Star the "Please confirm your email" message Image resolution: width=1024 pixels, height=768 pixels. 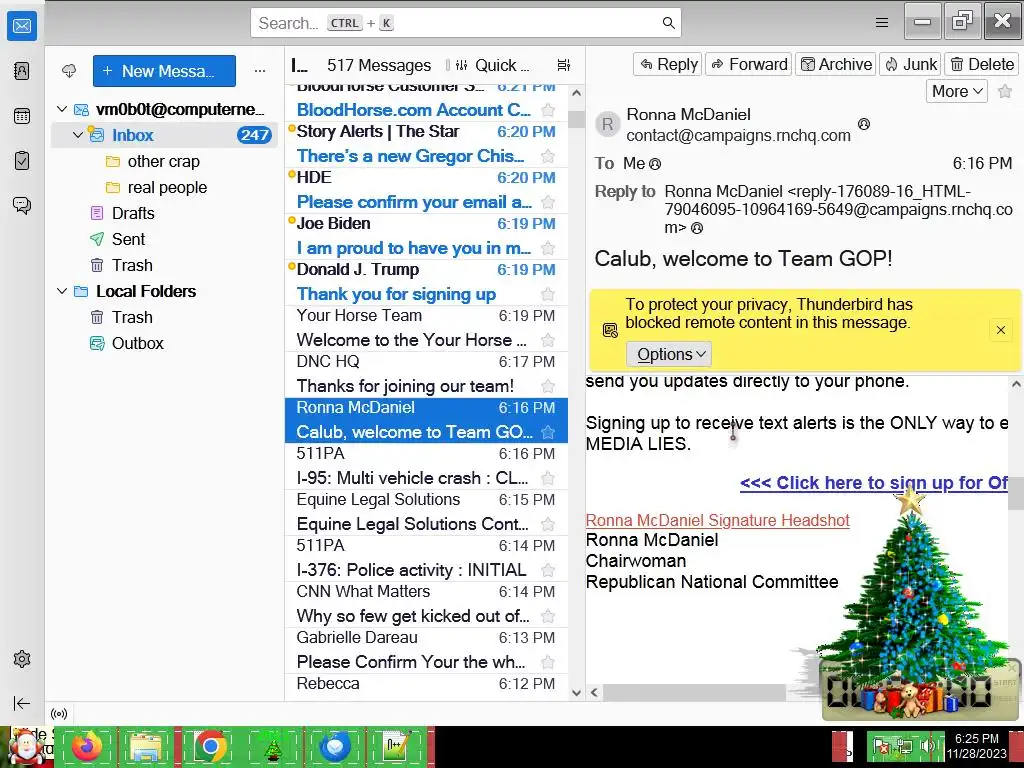click(548, 202)
